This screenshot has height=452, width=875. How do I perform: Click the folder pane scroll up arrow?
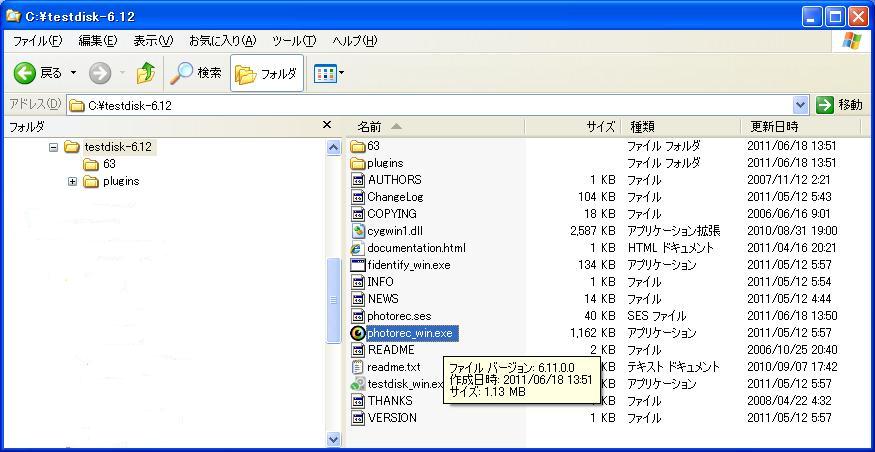click(333, 148)
